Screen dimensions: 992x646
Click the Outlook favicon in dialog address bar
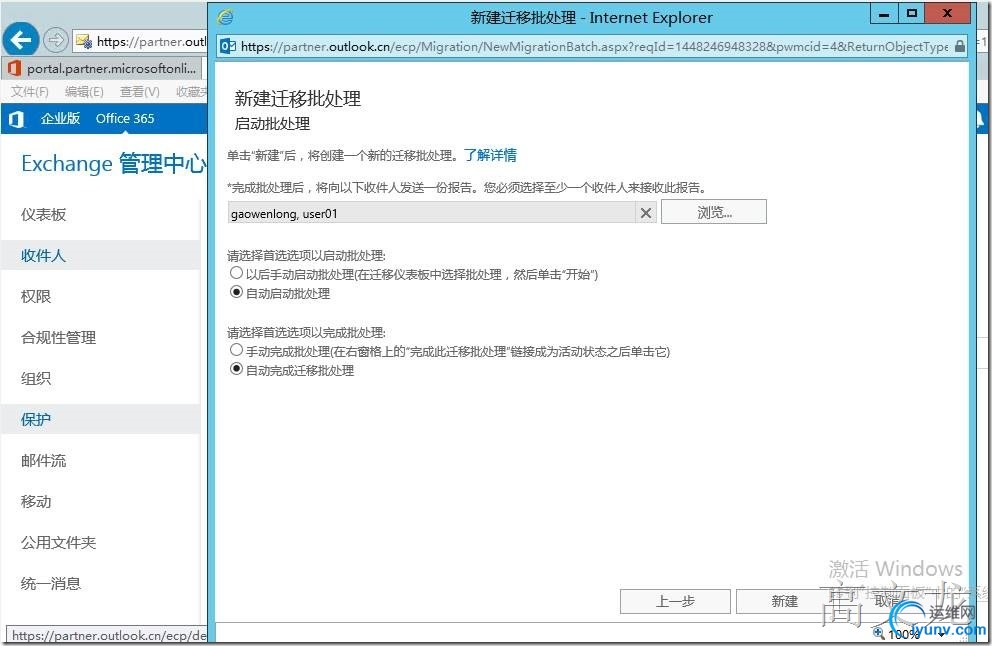(x=228, y=46)
